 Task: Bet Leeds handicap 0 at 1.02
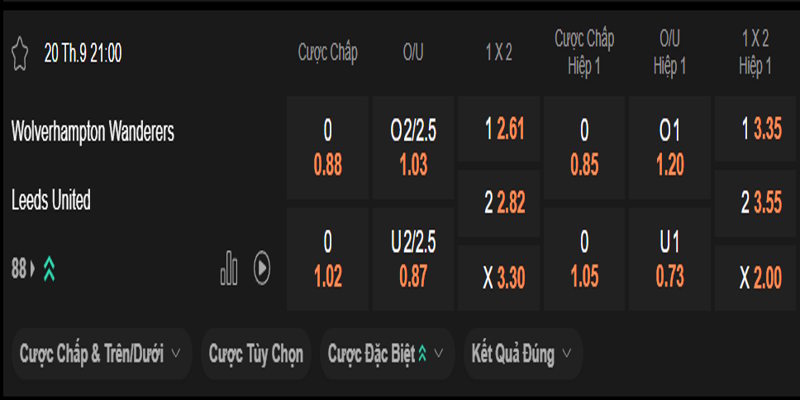(x=328, y=259)
